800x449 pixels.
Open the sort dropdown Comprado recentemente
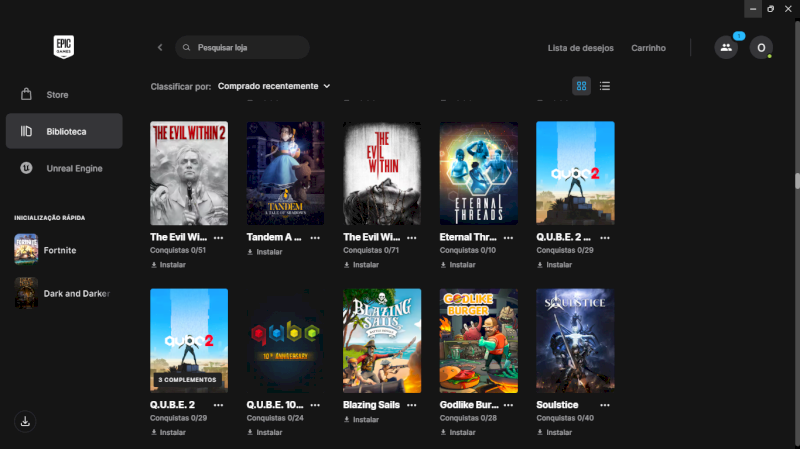click(274, 86)
